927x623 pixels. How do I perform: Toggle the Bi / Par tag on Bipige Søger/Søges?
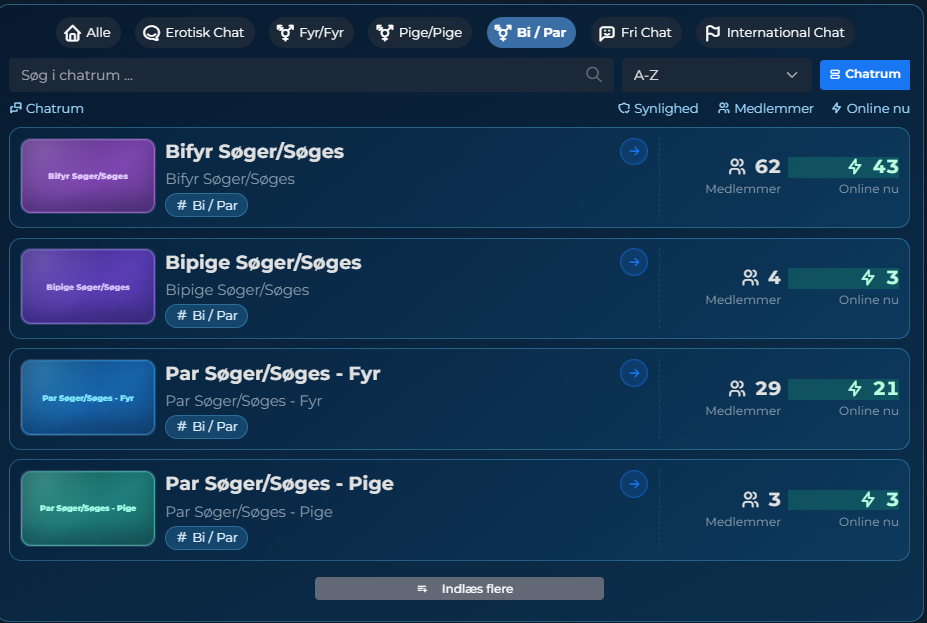(206, 316)
